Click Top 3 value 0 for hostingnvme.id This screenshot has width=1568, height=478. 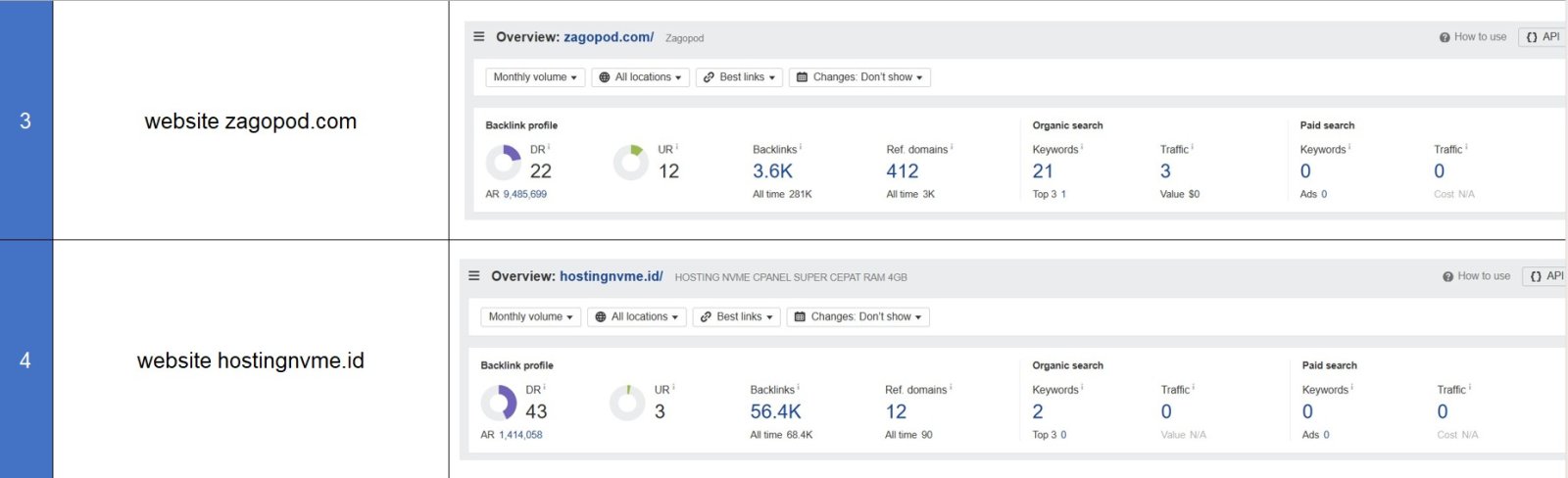click(1063, 435)
